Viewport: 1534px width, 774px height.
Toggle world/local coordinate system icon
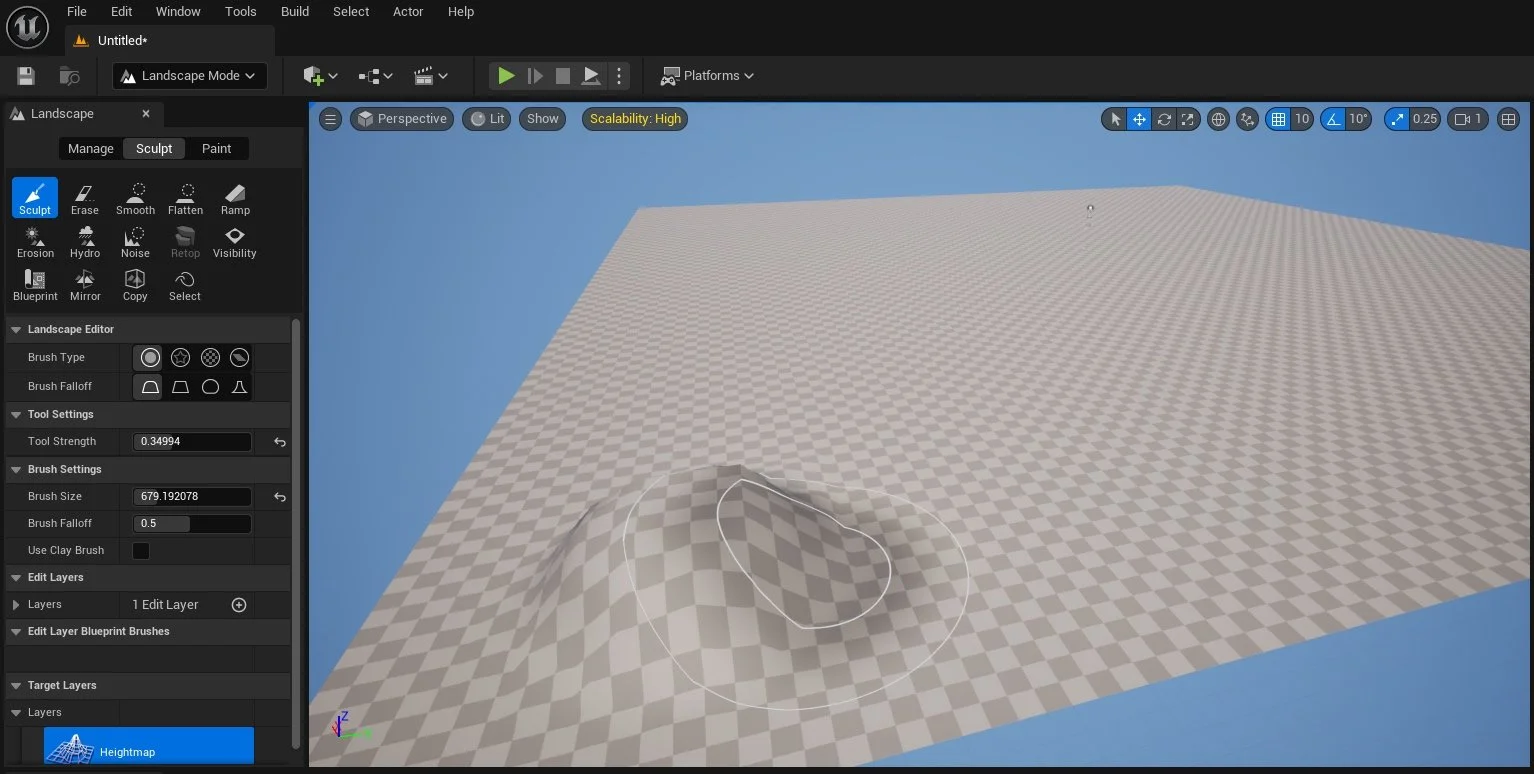coord(1218,119)
